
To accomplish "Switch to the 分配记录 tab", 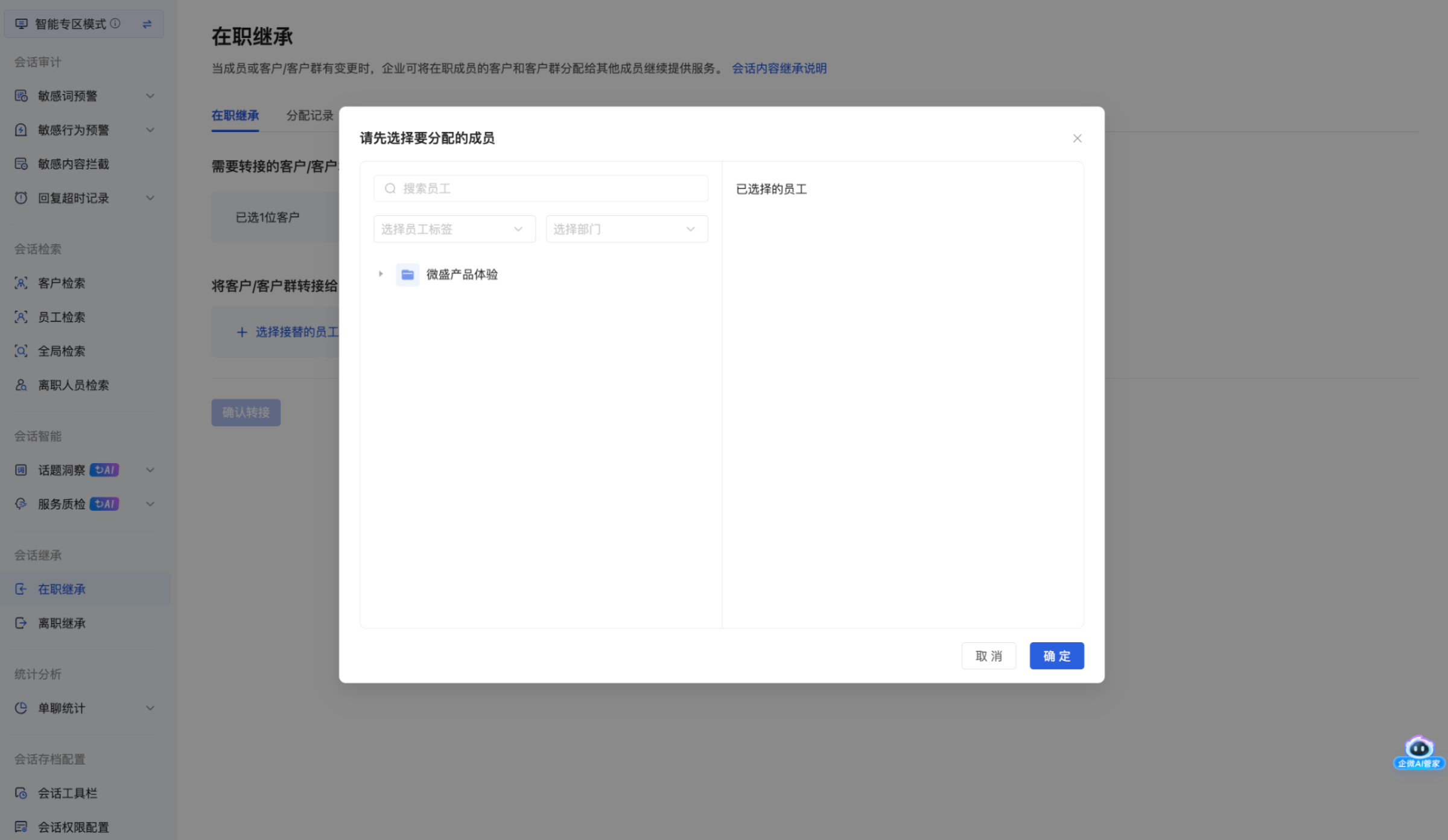I will pos(310,115).
